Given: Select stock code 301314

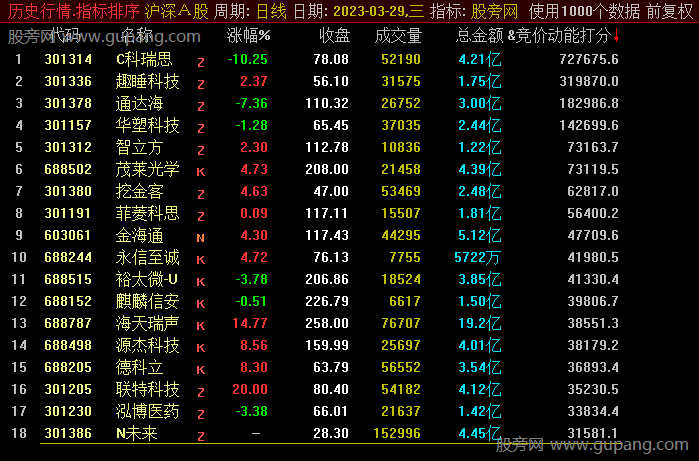Looking at the screenshot, I should [x=68, y=59].
